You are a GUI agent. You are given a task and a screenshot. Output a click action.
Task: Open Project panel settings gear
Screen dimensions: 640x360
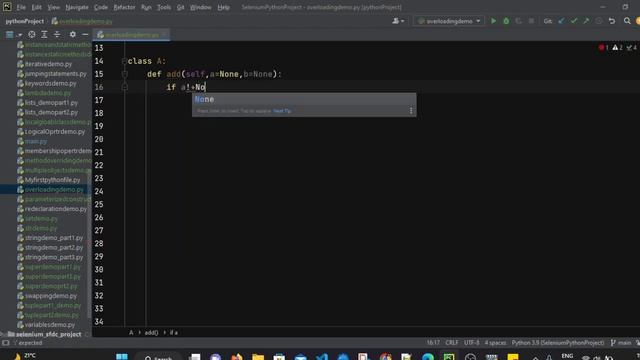[73, 35]
